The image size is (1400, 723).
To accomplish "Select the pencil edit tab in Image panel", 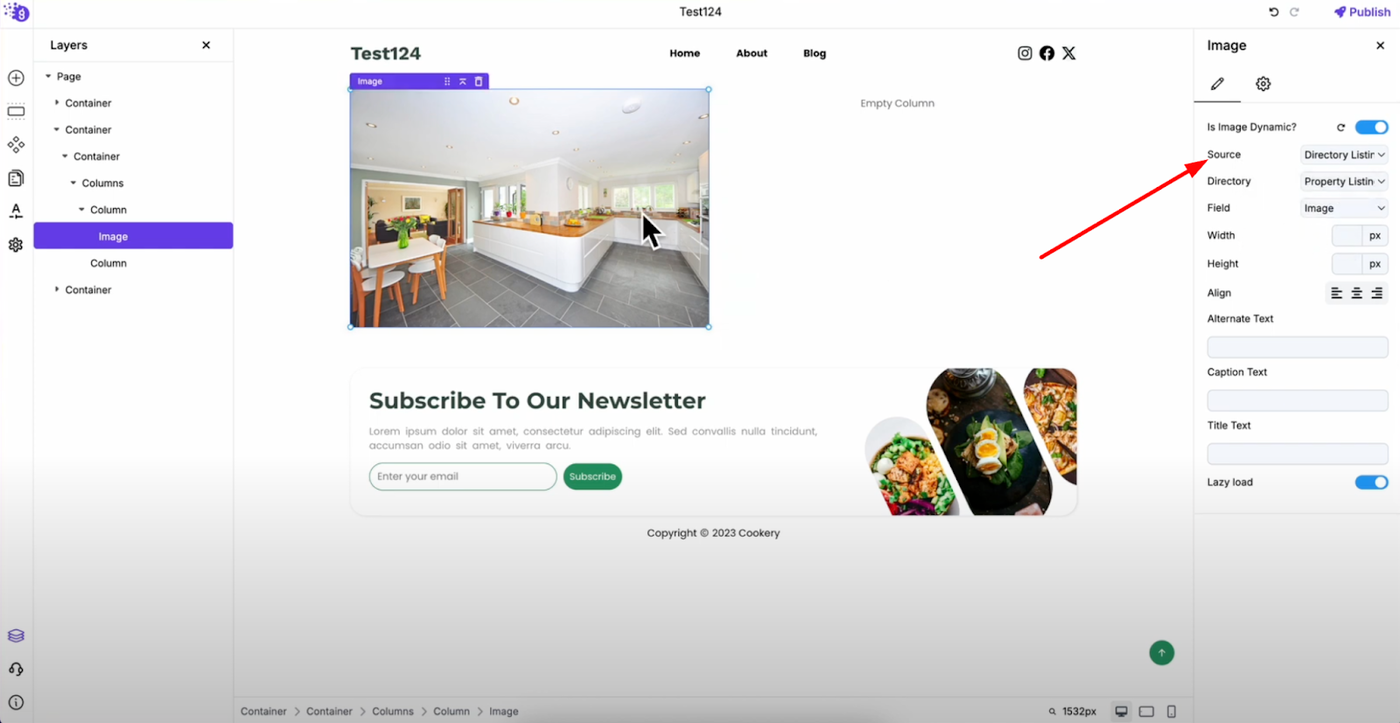I will pos(1217,84).
